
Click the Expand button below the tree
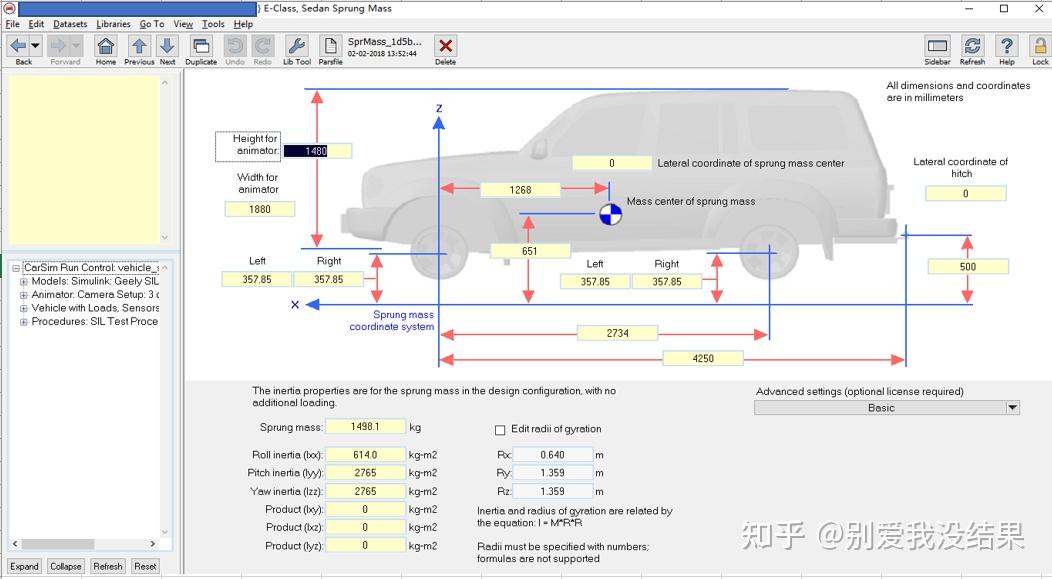point(24,566)
